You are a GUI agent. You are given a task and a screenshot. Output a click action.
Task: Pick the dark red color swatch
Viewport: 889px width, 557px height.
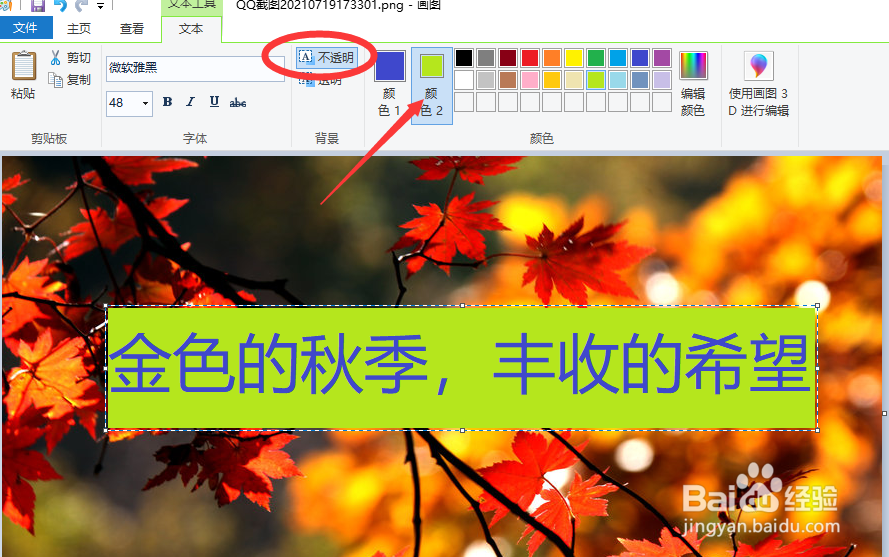click(x=508, y=58)
